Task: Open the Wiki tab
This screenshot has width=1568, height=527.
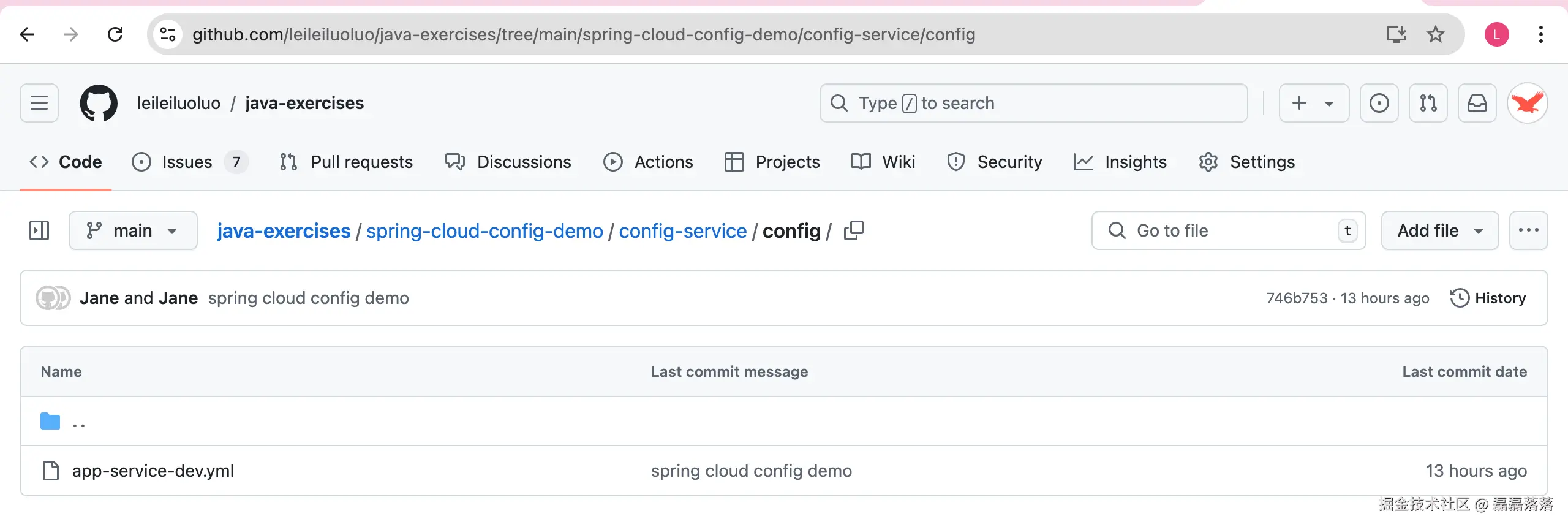Action: click(883, 162)
